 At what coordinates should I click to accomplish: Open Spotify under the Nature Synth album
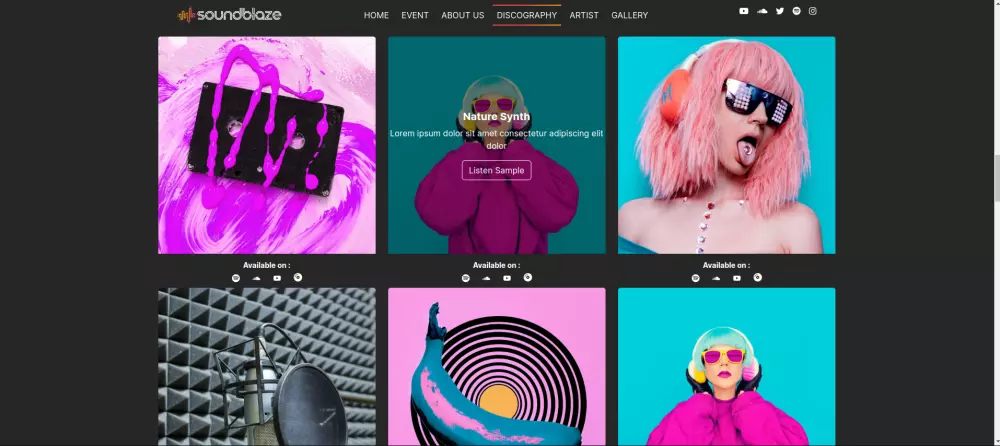coord(466,278)
